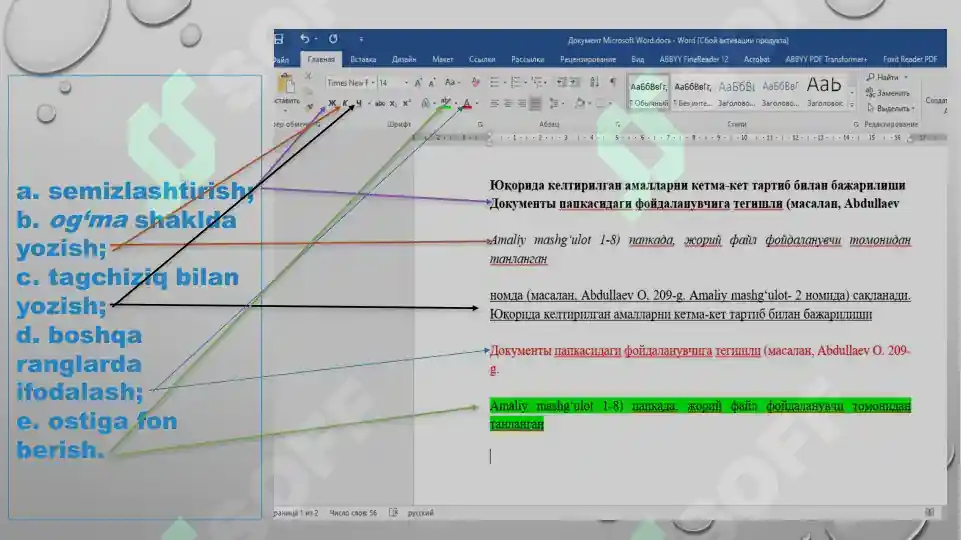The height and width of the screenshot is (540, 961).
Task: Click the Заменить (Replace) button
Action: pos(887,93)
